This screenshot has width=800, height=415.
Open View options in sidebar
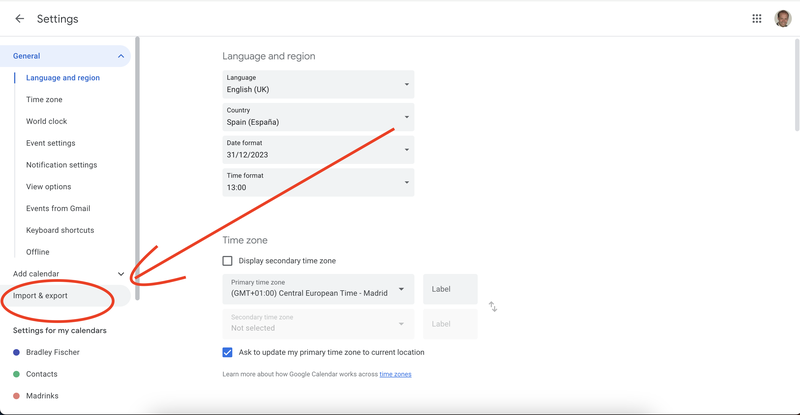(x=48, y=187)
